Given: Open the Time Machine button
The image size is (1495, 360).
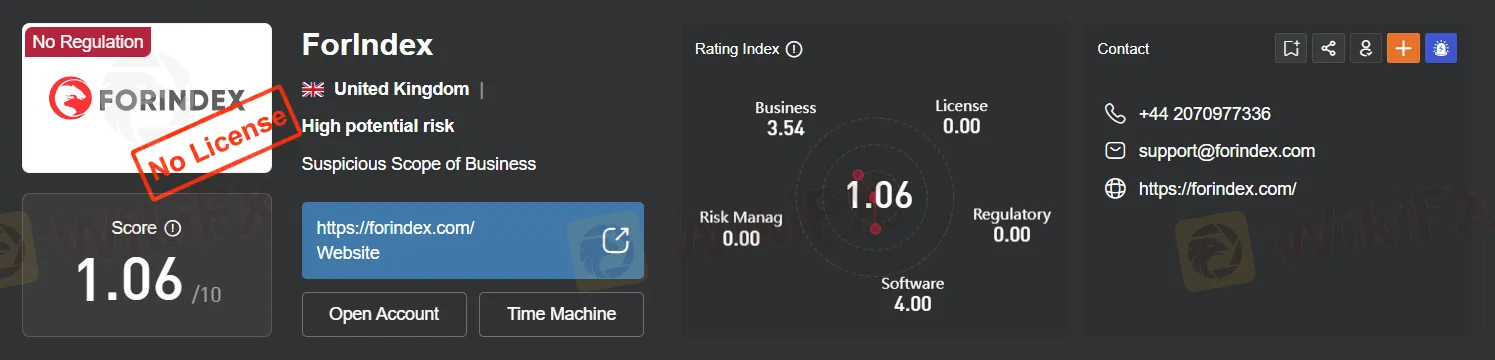Looking at the screenshot, I should [x=561, y=314].
